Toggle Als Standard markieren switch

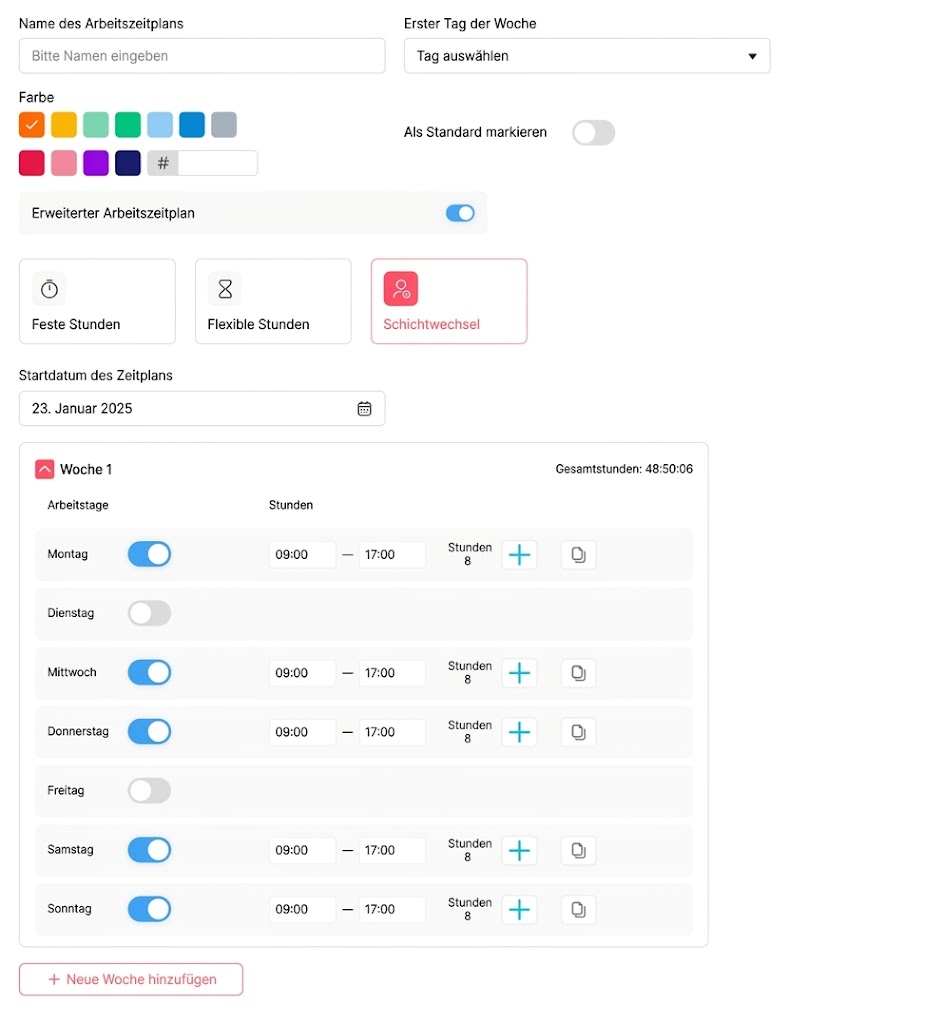pyautogui.click(x=594, y=133)
